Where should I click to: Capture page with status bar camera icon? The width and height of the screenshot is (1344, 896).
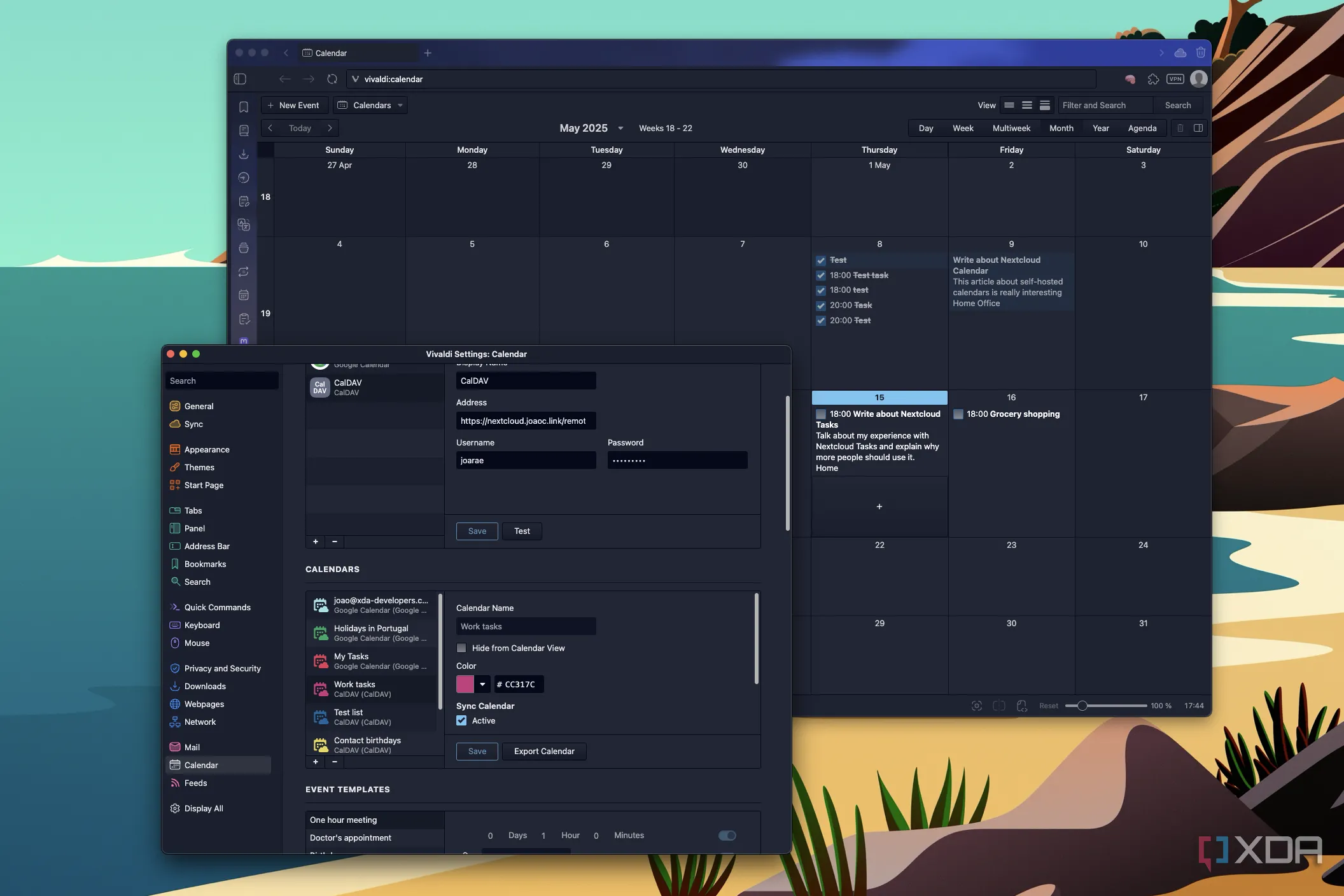pyautogui.click(x=977, y=706)
